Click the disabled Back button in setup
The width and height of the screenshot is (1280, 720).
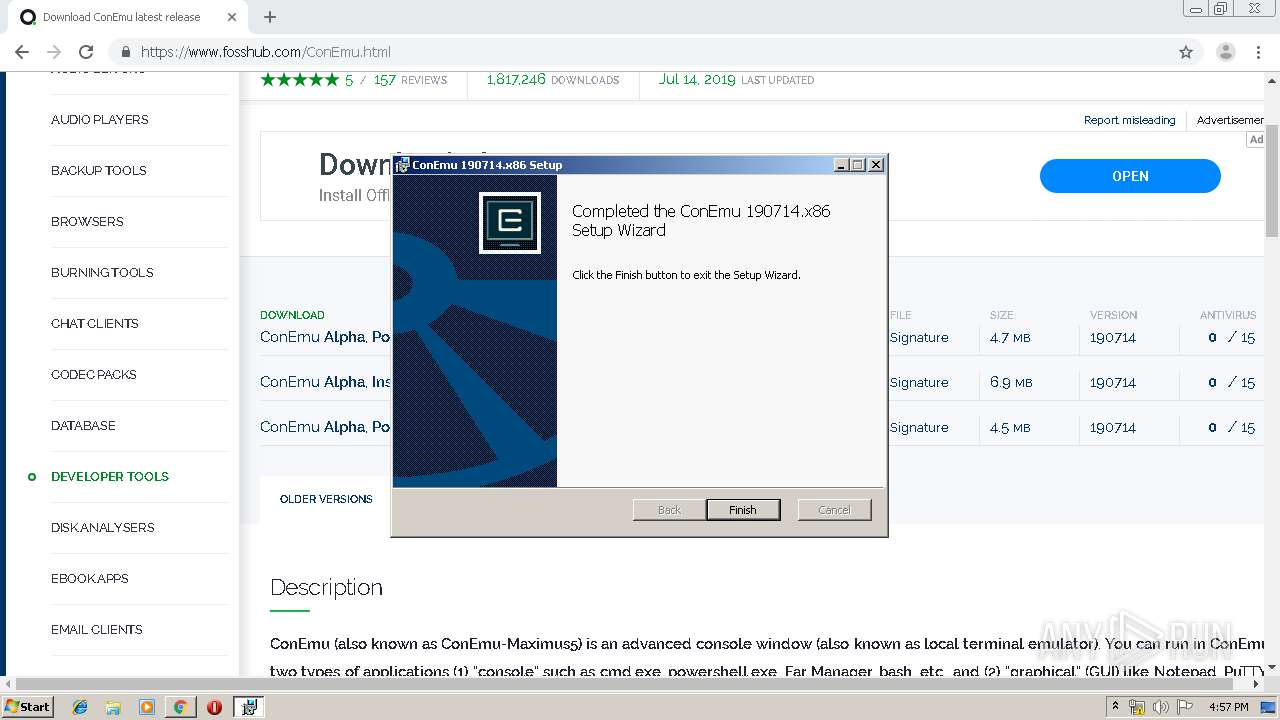pyautogui.click(x=669, y=510)
